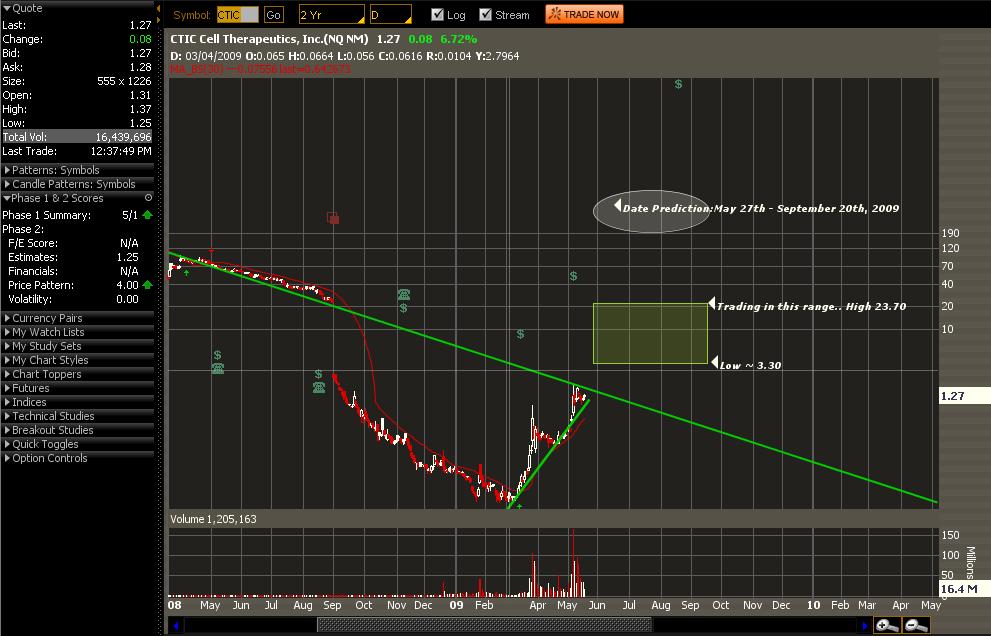Image resolution: width=991 pixels, height=636 pixels.
Task: Open the My Watch Lists section
Action: point(78,332)
